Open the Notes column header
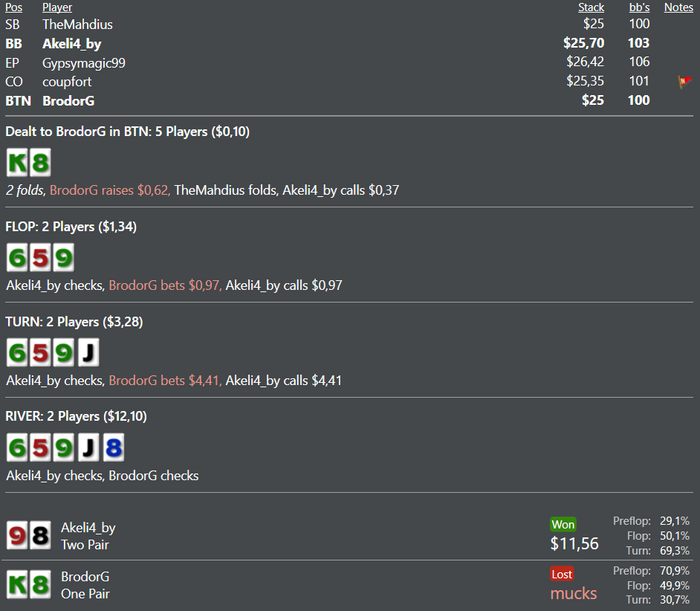Screen dimensions: 700x611 pyautogui.click(x=679, y=7)
